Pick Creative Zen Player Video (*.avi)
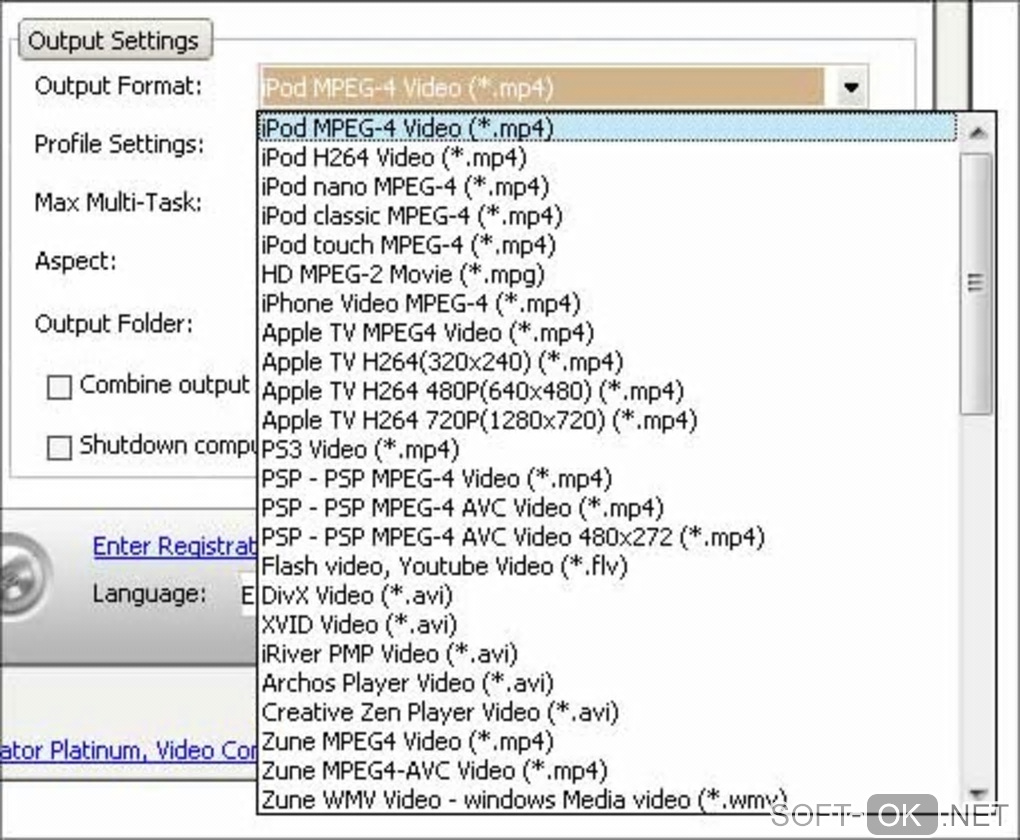 [x=608, y=712]
